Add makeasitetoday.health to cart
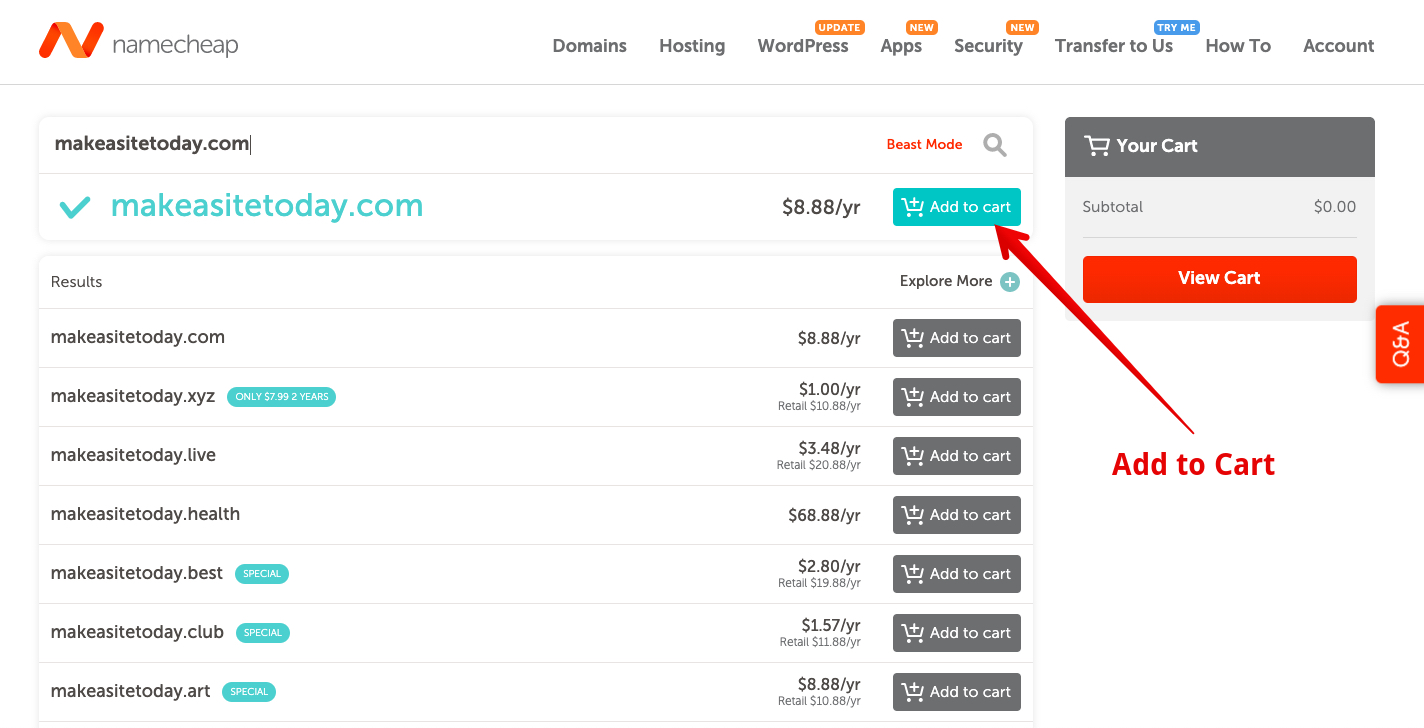 957,515
